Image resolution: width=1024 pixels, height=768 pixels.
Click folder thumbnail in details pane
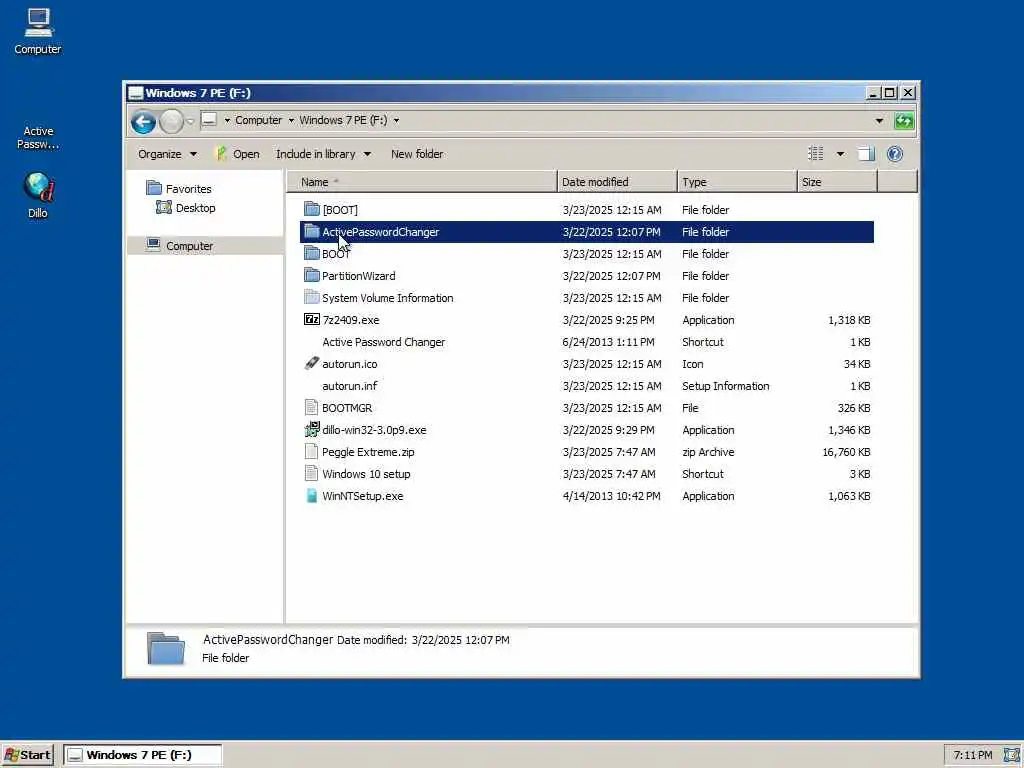coord(166,649)
